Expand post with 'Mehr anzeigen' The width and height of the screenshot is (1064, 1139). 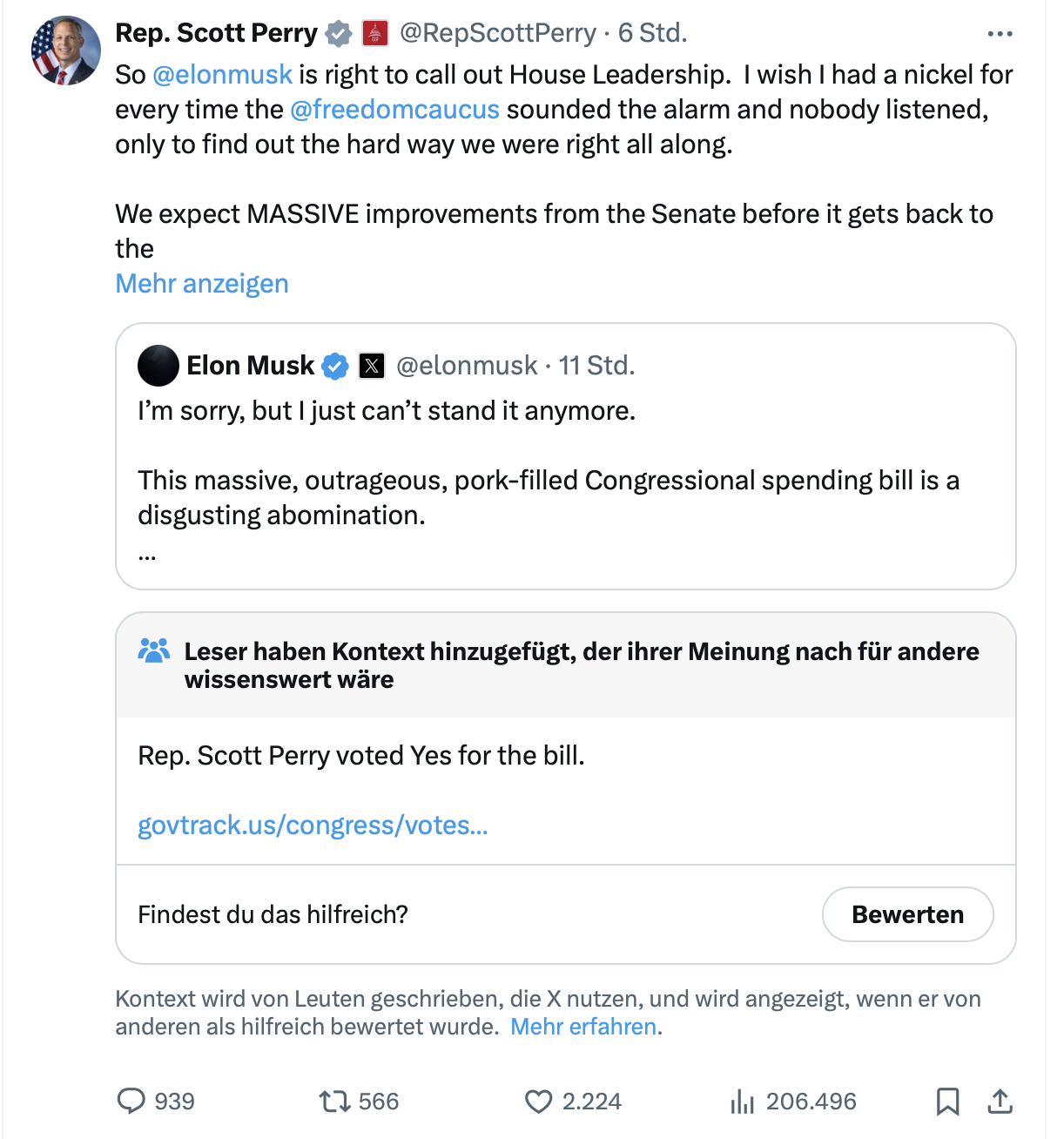click(x=202, y=284)
